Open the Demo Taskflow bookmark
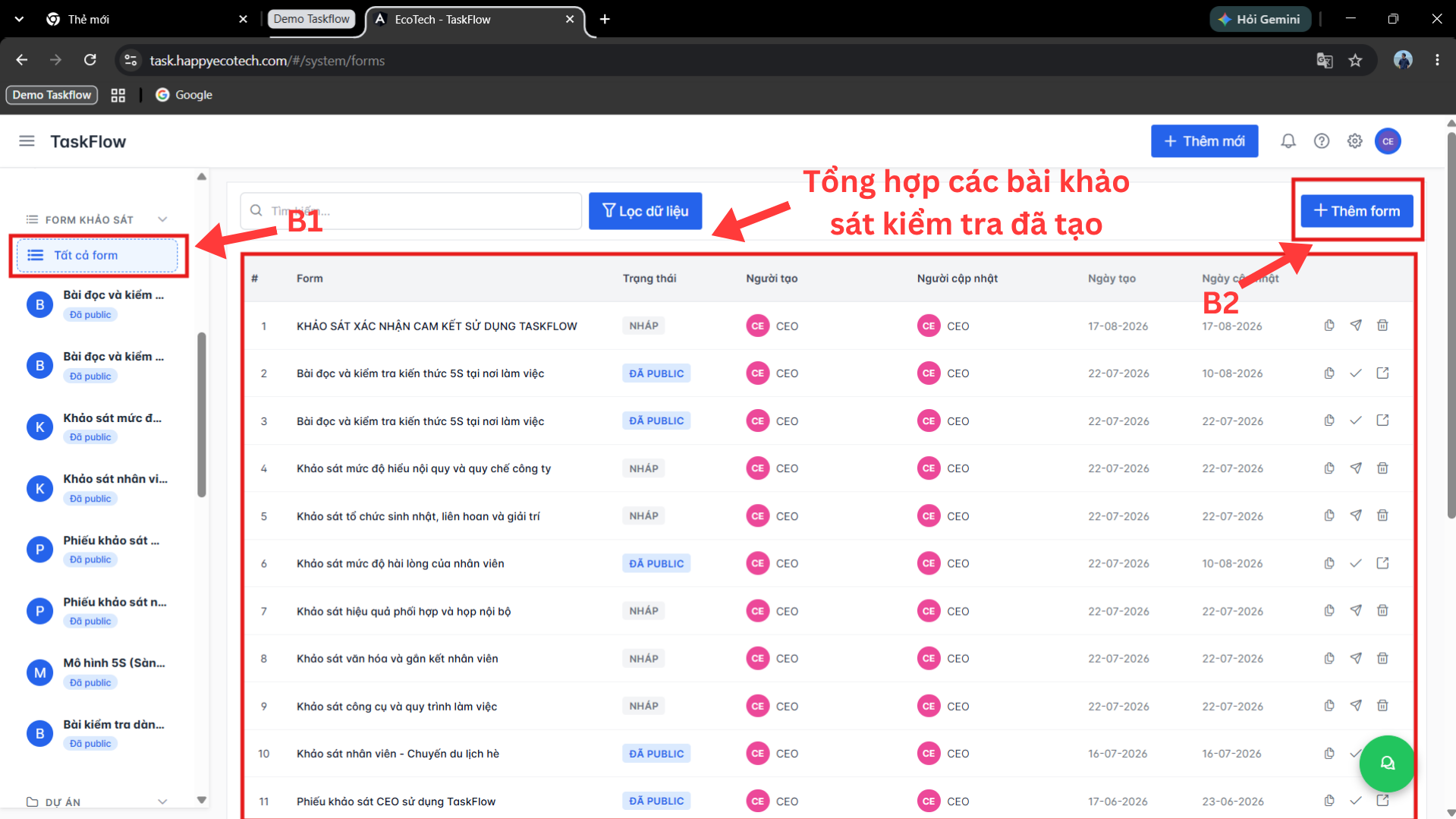Viewport: 1456px width, 819px height. point(52,95)
